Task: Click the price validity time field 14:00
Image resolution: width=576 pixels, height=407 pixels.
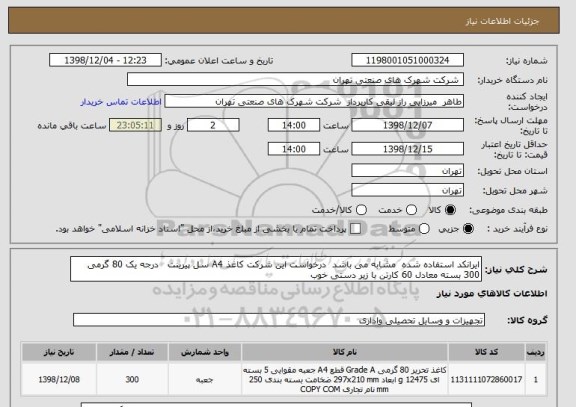Action: coord(294,149)
